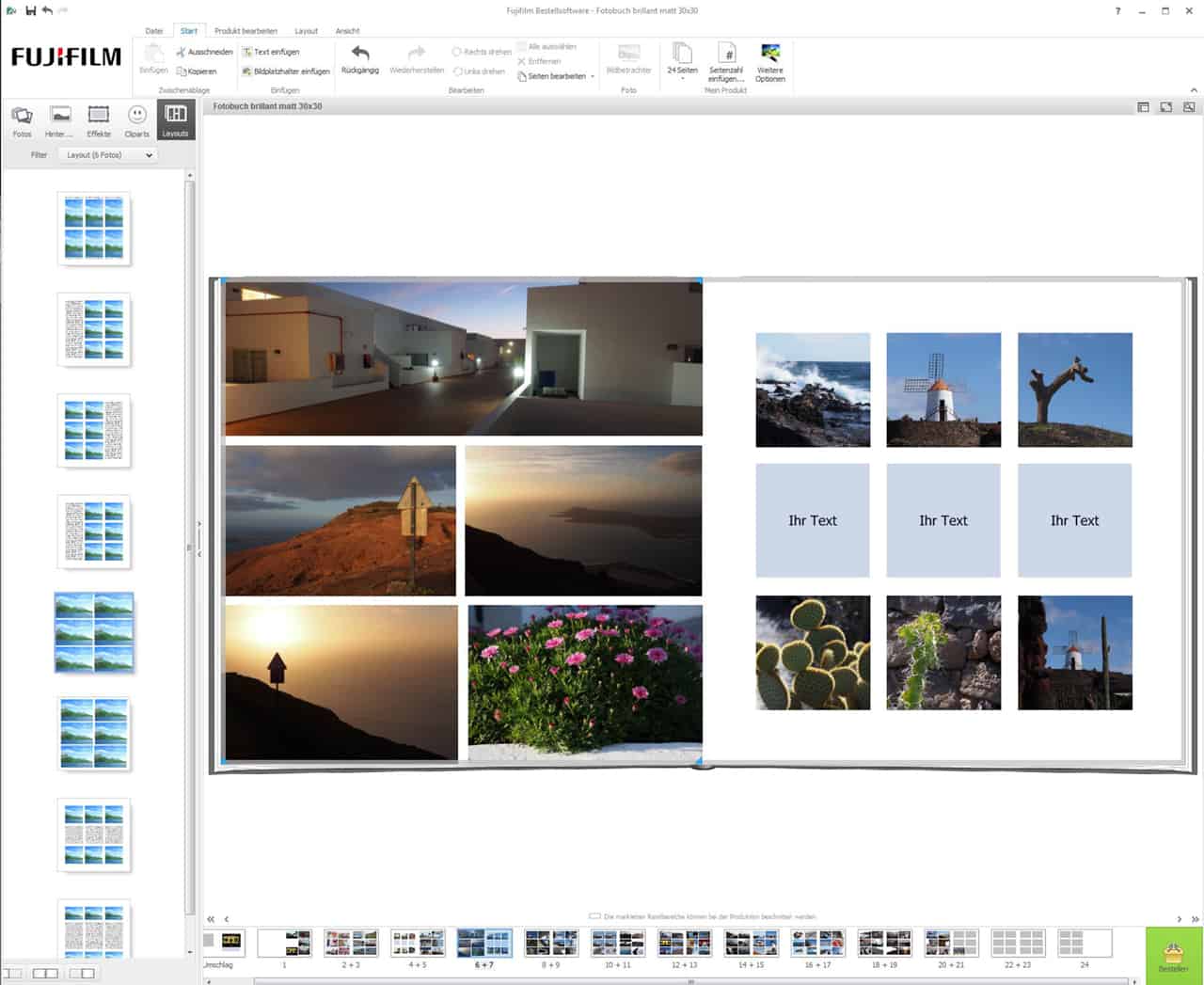This screenshot has height=985, width=1204.
Task: Open the Effekte panel
Action: point(99,119)
